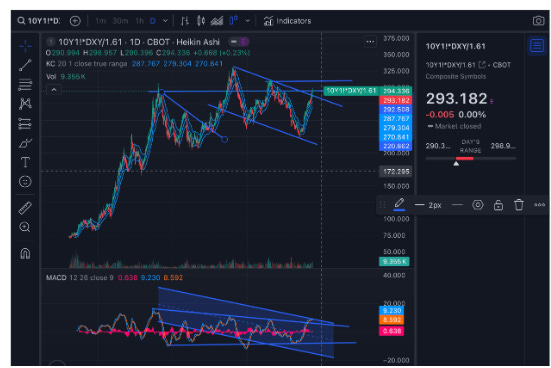Select the trend line tool

[x=25, y=65]
